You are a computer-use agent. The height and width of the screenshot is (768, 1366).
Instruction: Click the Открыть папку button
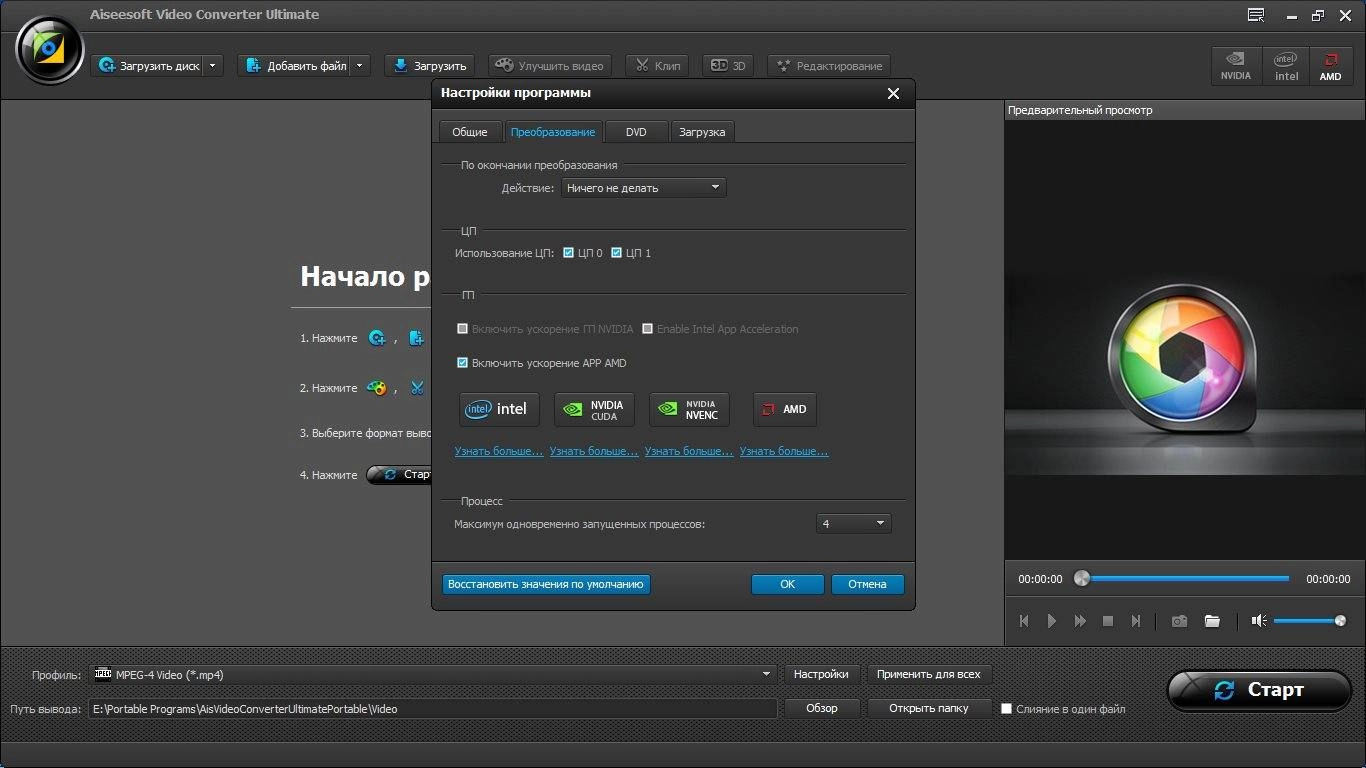tap(929, 708)
